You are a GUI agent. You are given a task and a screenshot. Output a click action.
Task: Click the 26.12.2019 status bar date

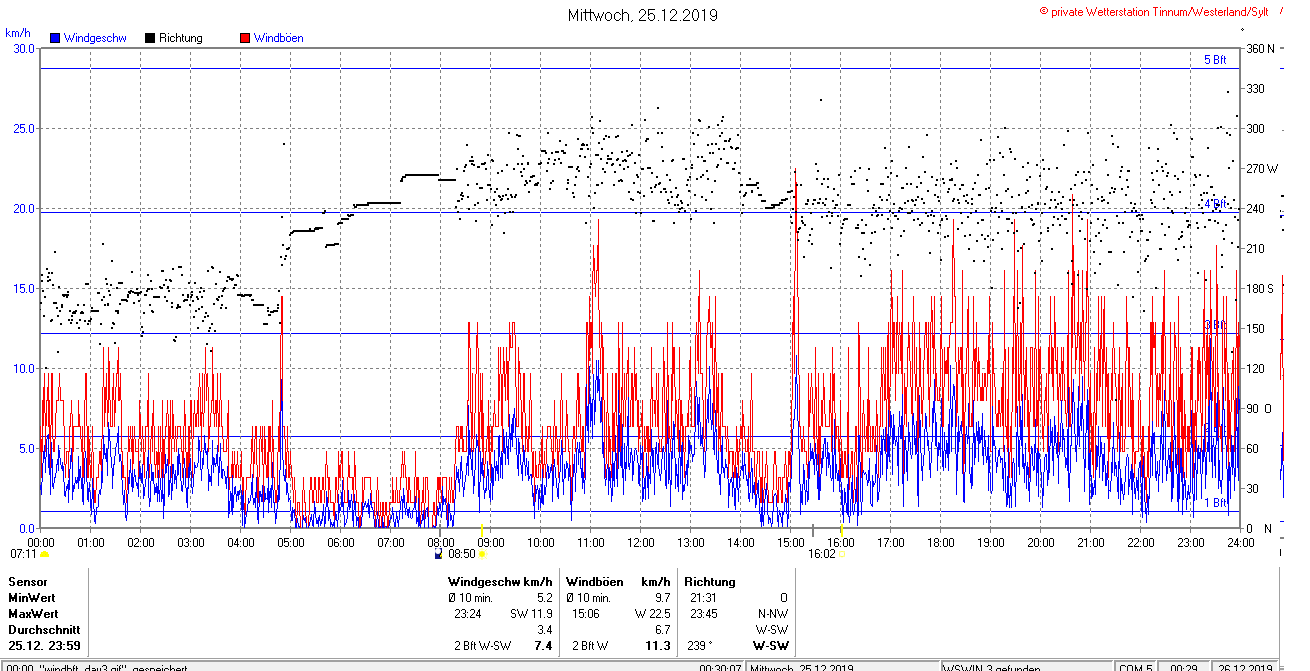tap(1245, 667)
